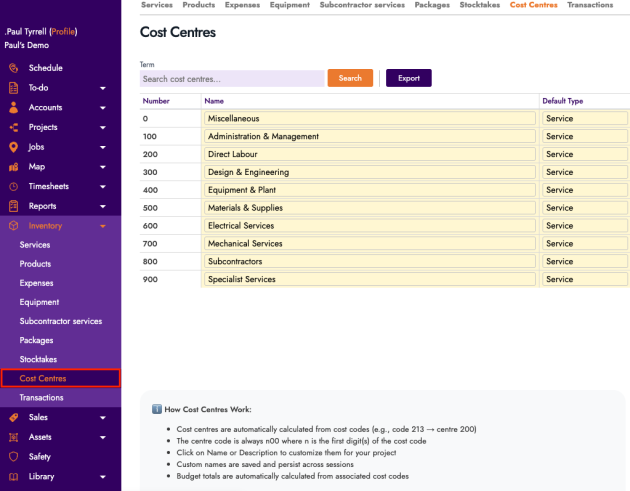Screen dimensions: 630x491
Task: Expand the Sales menu arrow
Action: (x=102, y=417)
